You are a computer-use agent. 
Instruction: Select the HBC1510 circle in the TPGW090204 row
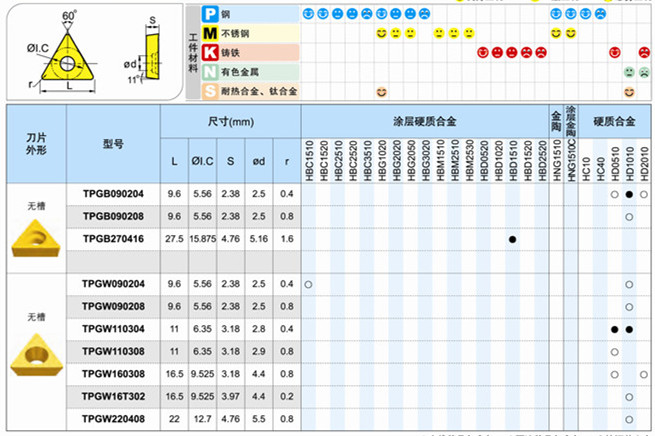308,285
